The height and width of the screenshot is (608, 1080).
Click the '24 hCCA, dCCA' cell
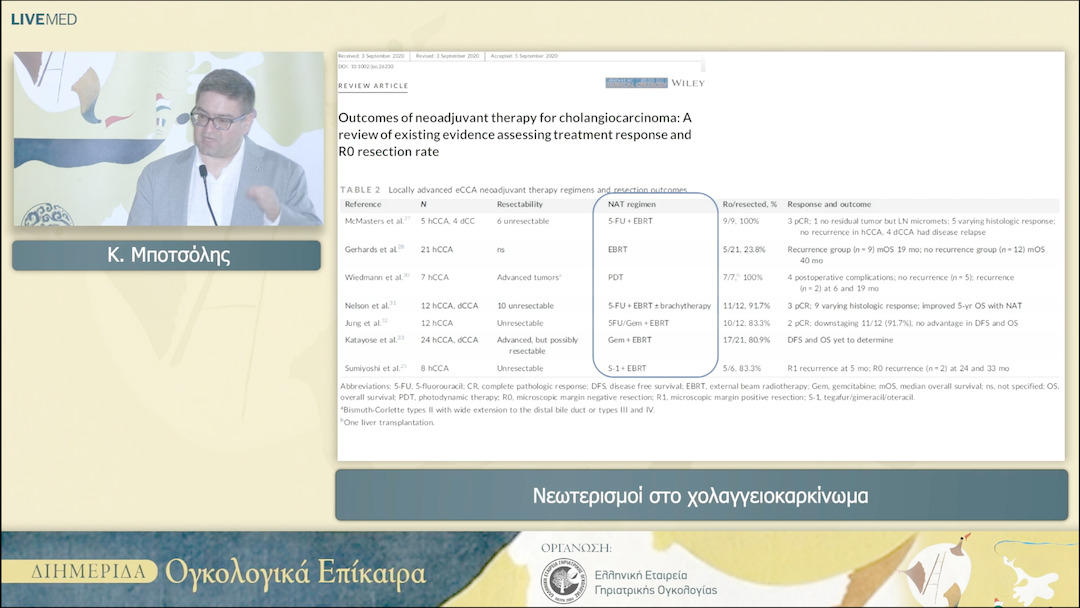[x=449, y=340]
